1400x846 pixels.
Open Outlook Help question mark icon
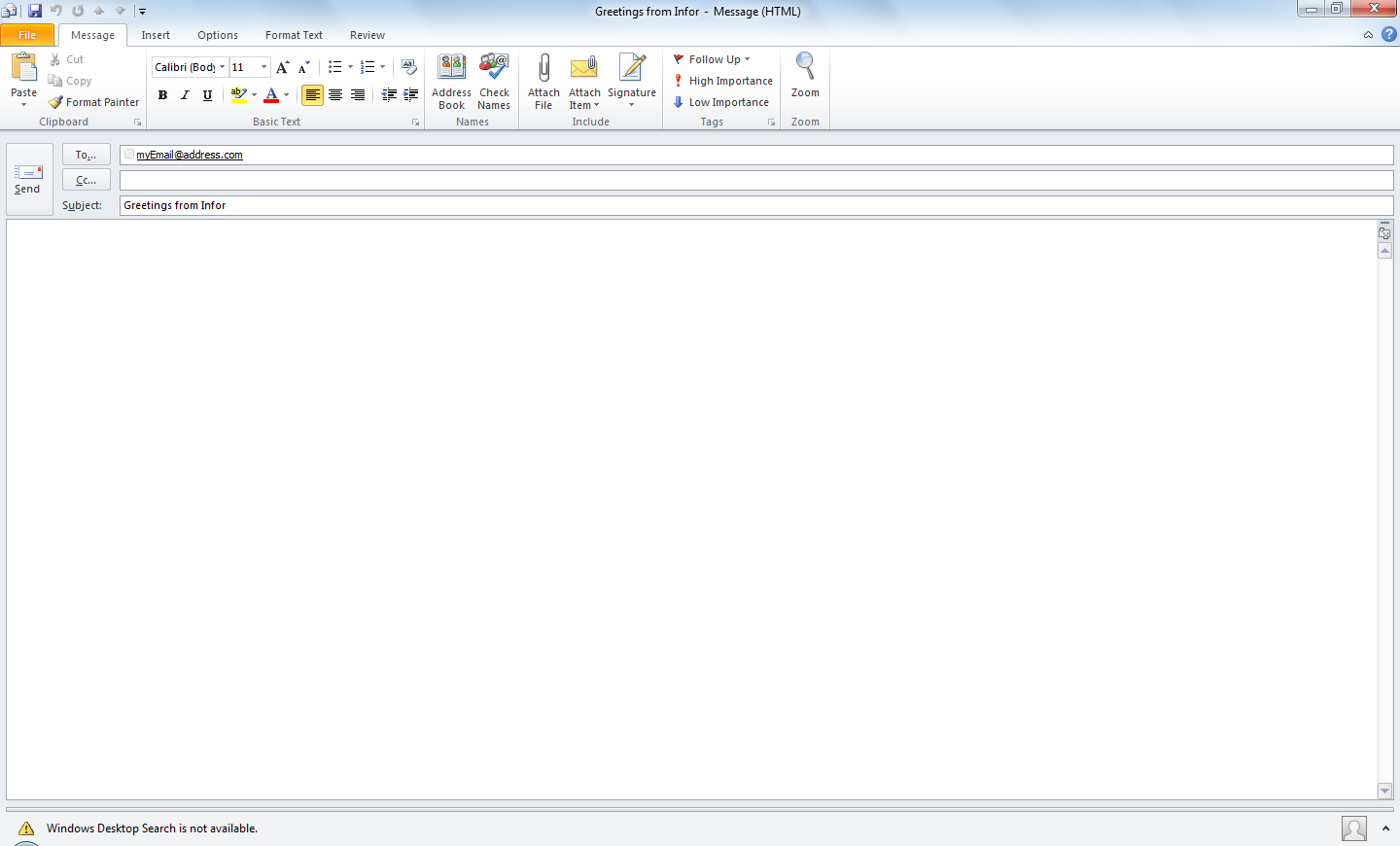[x=1389, y=34]
